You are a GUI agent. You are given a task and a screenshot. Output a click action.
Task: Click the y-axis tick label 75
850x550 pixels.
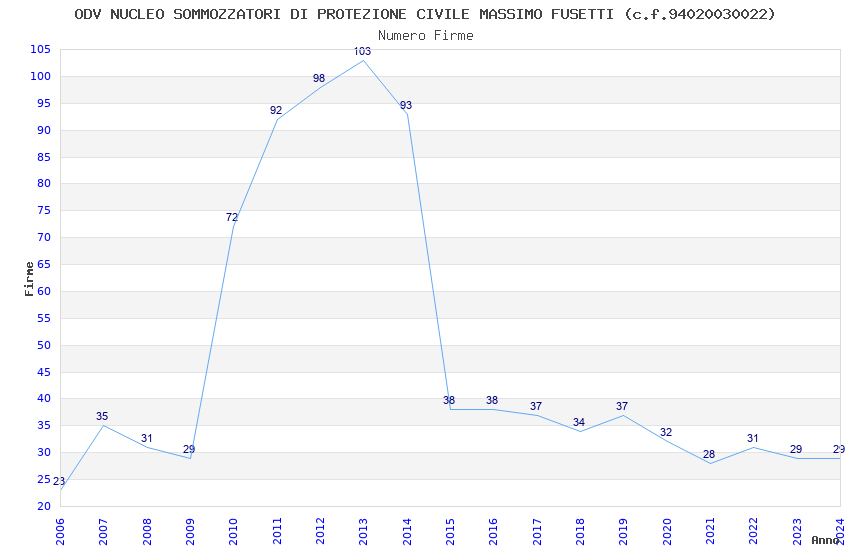click(x=43, y=210)
